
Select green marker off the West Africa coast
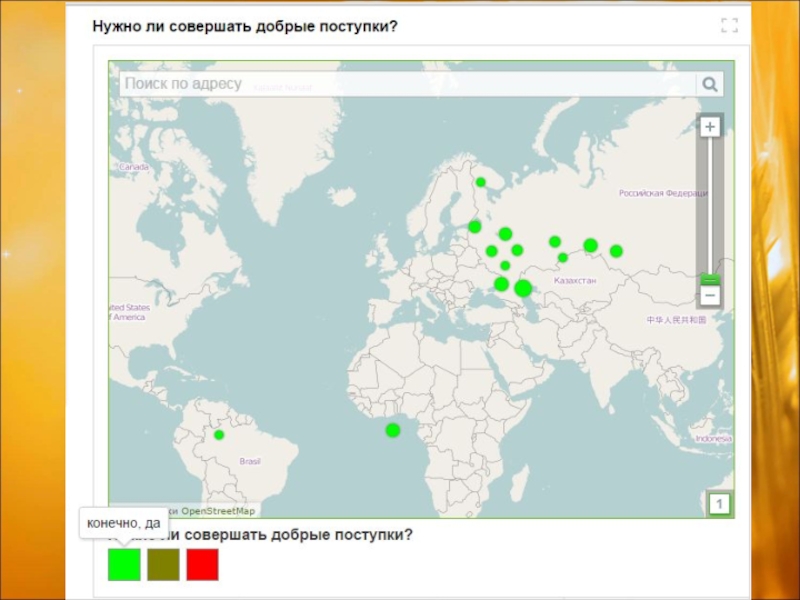393,430
